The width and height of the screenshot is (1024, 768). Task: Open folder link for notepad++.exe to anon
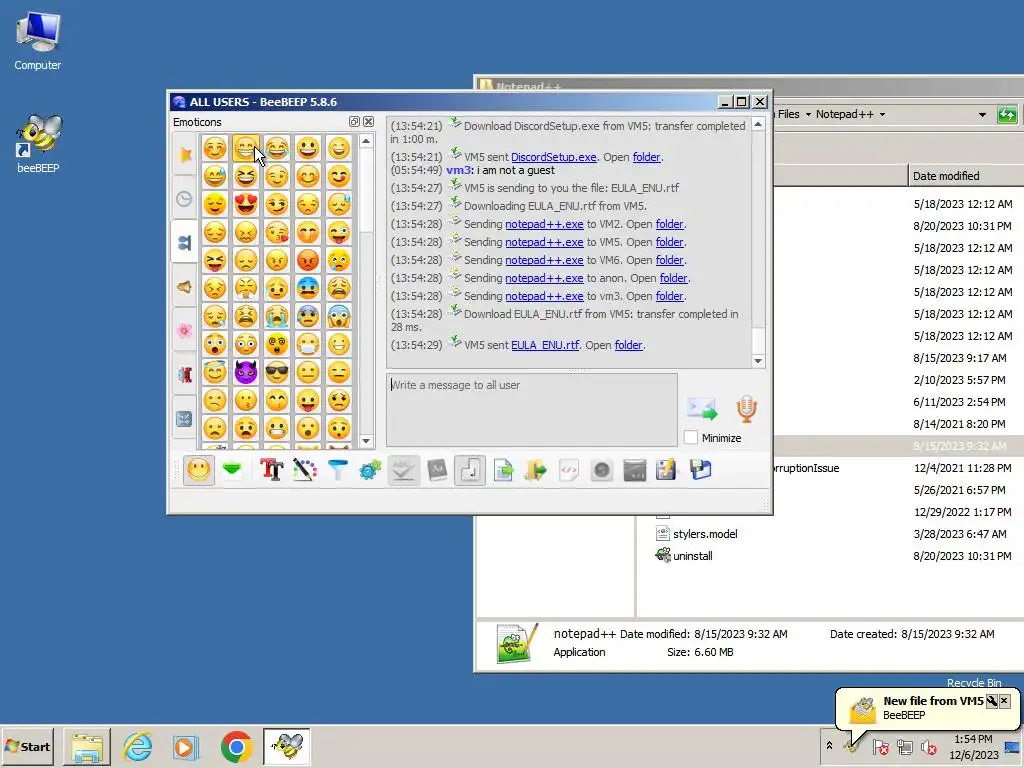[x=673, y=278]
